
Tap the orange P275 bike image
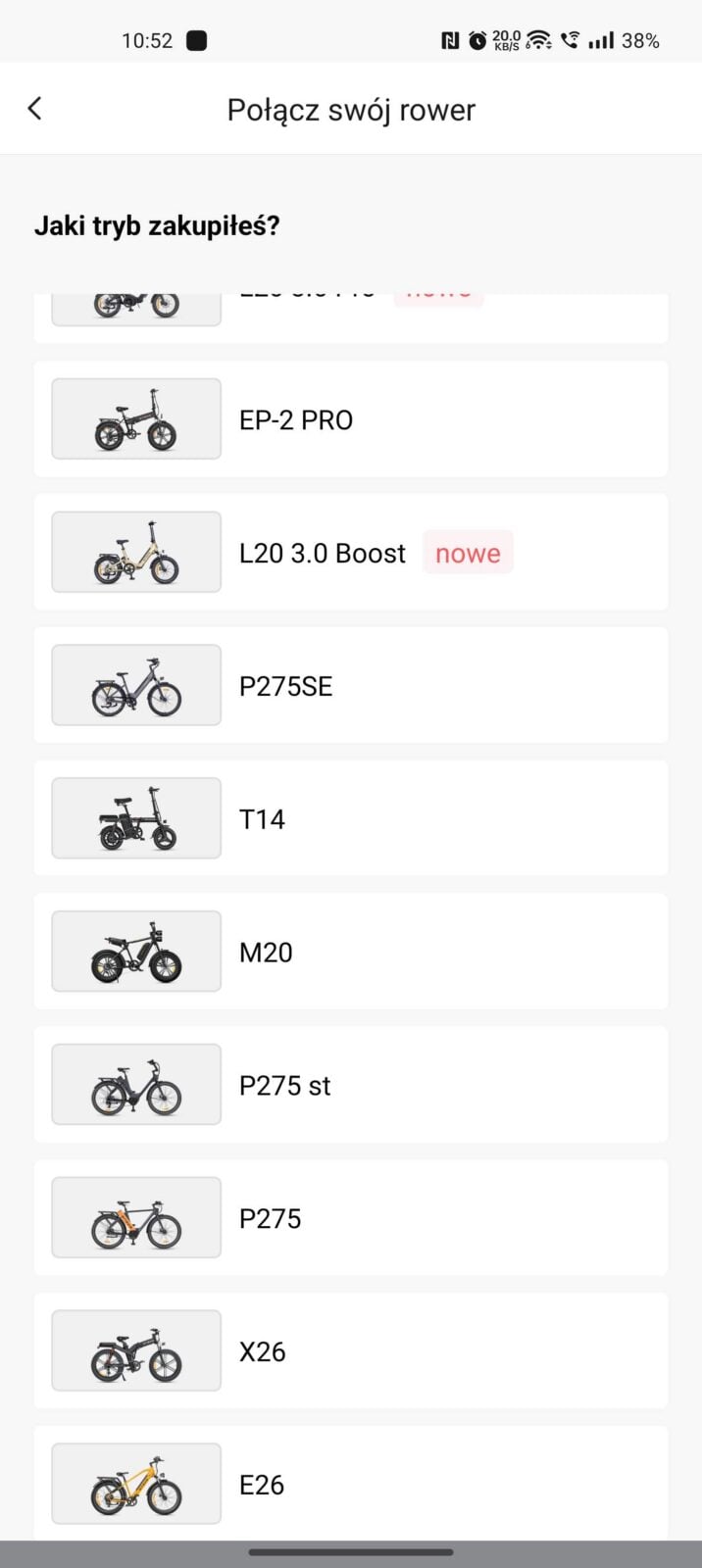pos(136,1219)
